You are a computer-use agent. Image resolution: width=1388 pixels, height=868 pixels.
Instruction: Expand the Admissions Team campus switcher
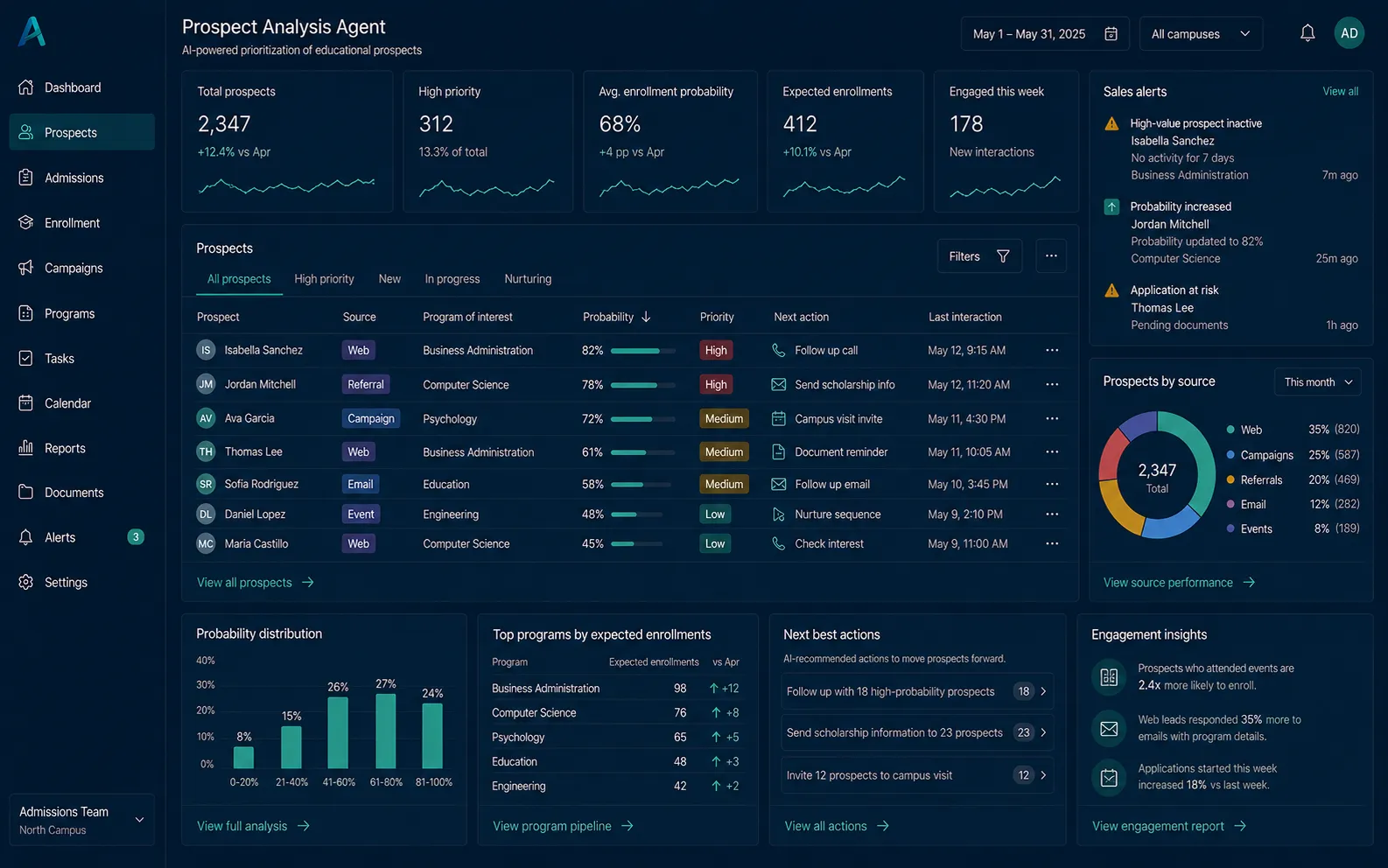click(x=82, y=820)
